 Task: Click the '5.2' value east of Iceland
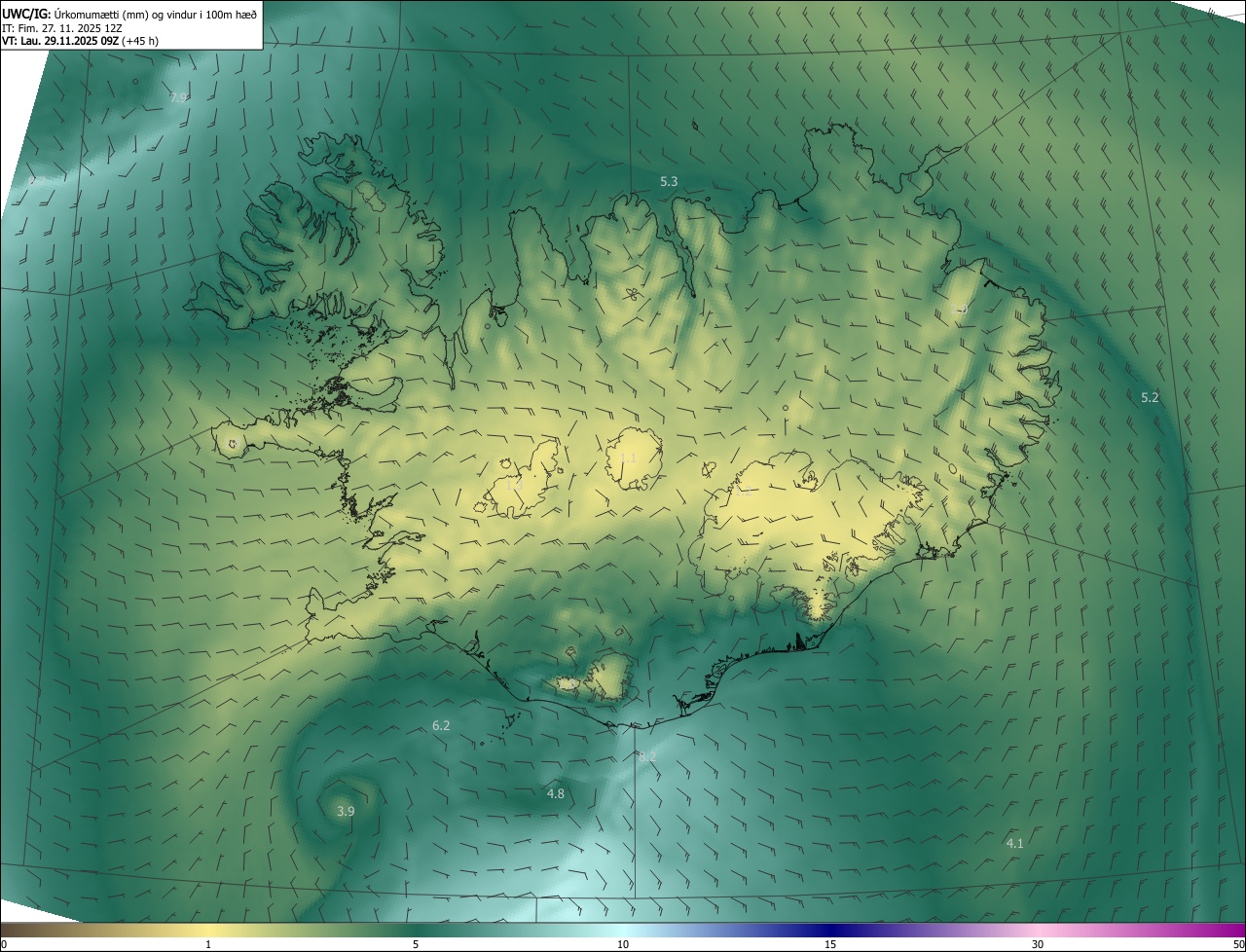point(1150,397)
